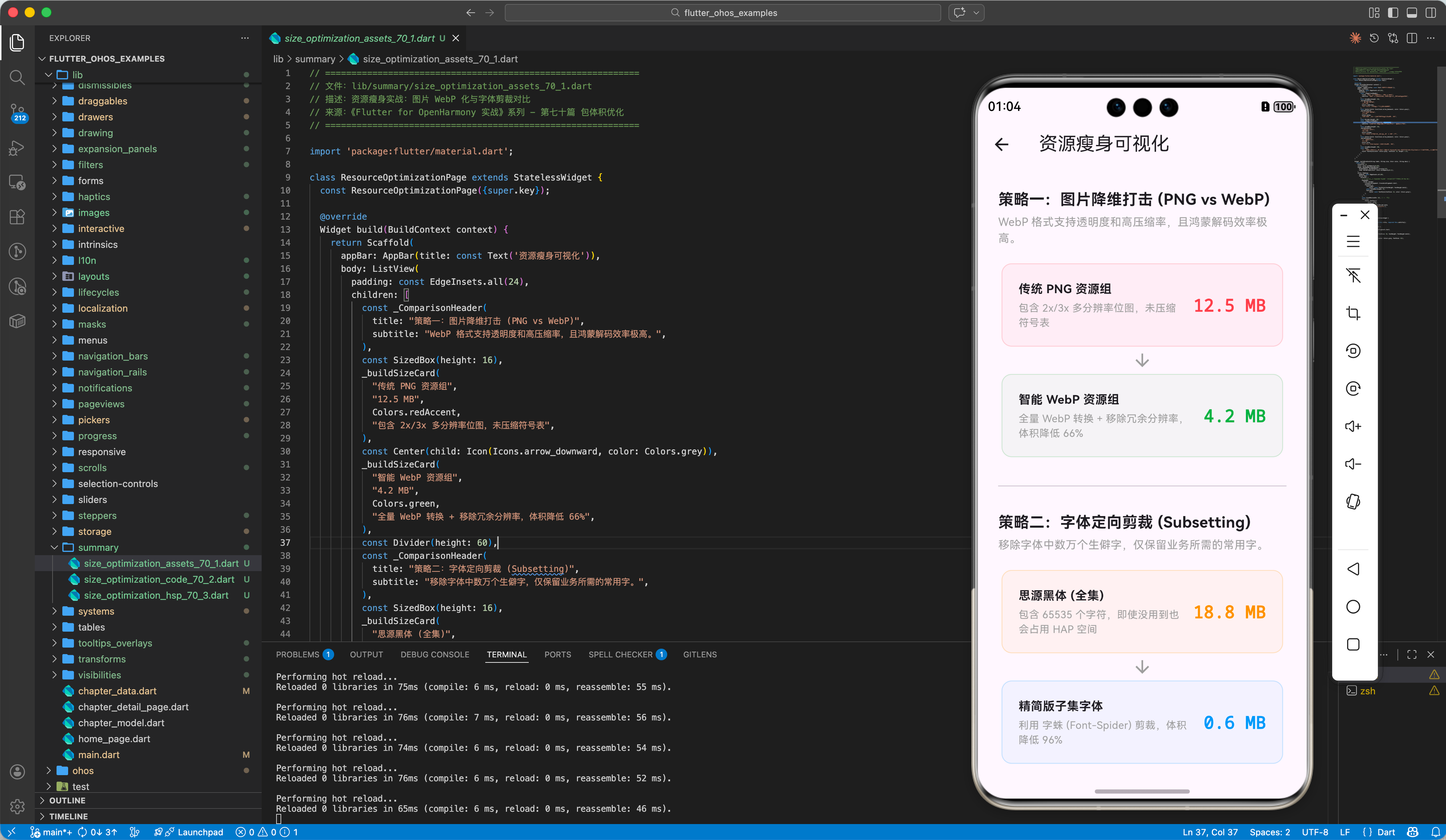The image size is (1446, 840).
Task: Click the volume up icon on emulator toolbar
Action: [1354, 426]
